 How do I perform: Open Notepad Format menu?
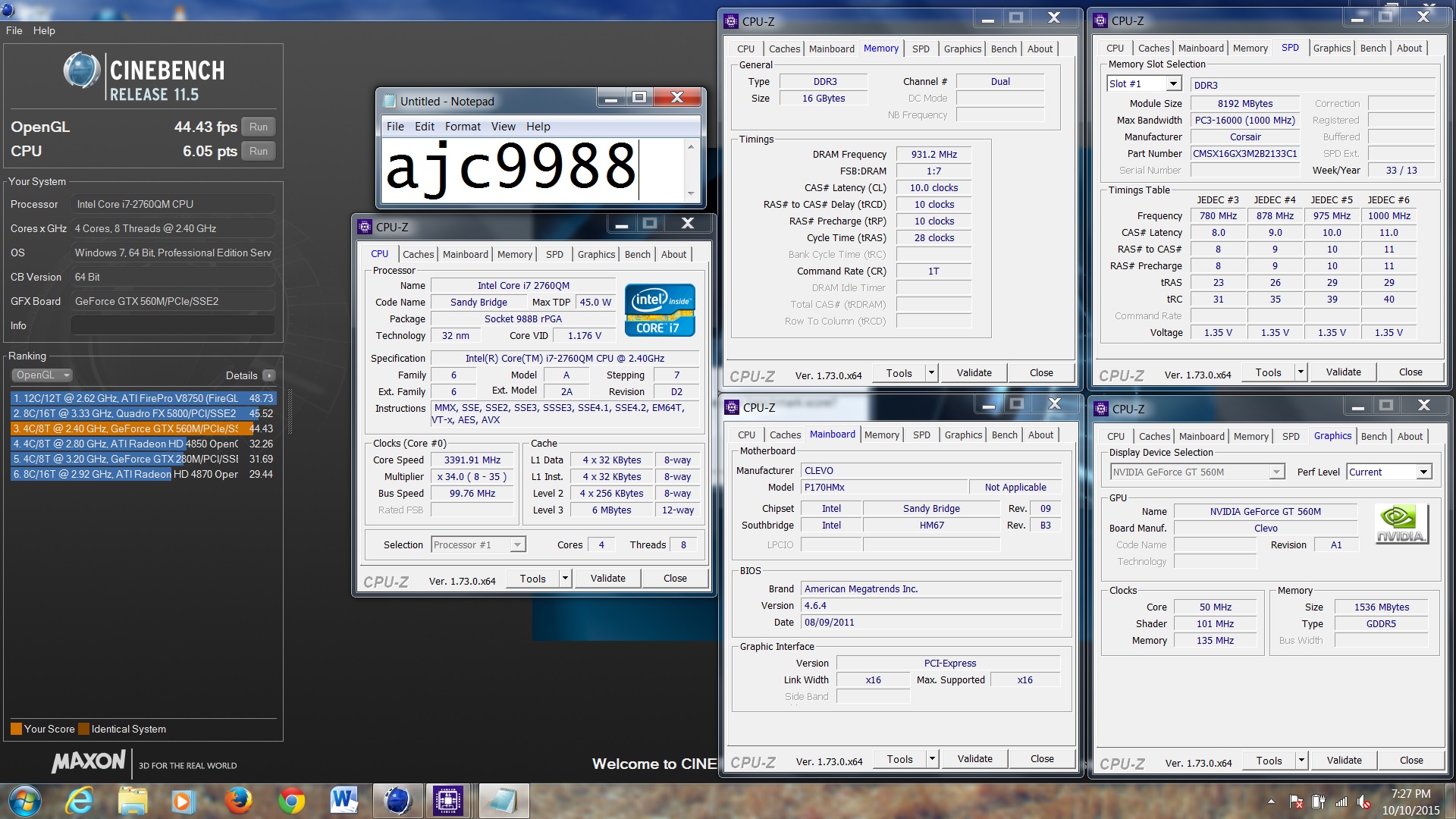(x=463, y=127)
